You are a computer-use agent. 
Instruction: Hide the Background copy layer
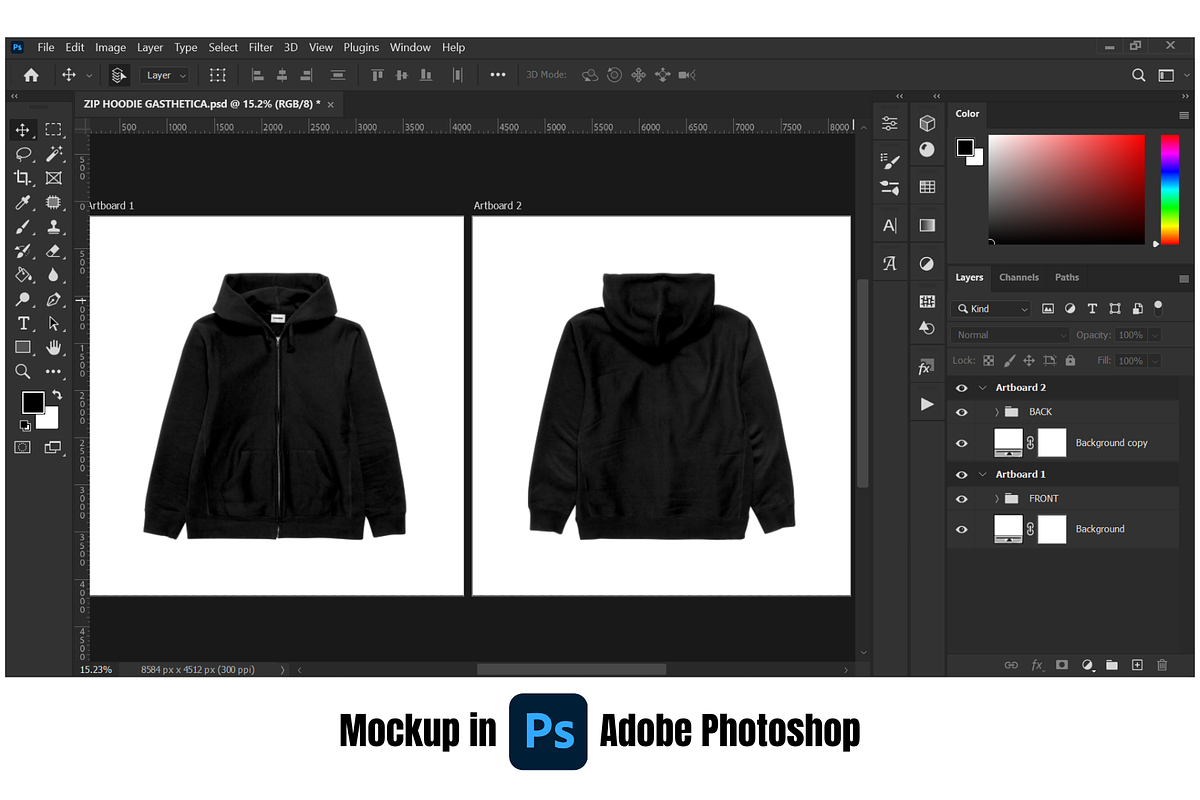point(962,443)
